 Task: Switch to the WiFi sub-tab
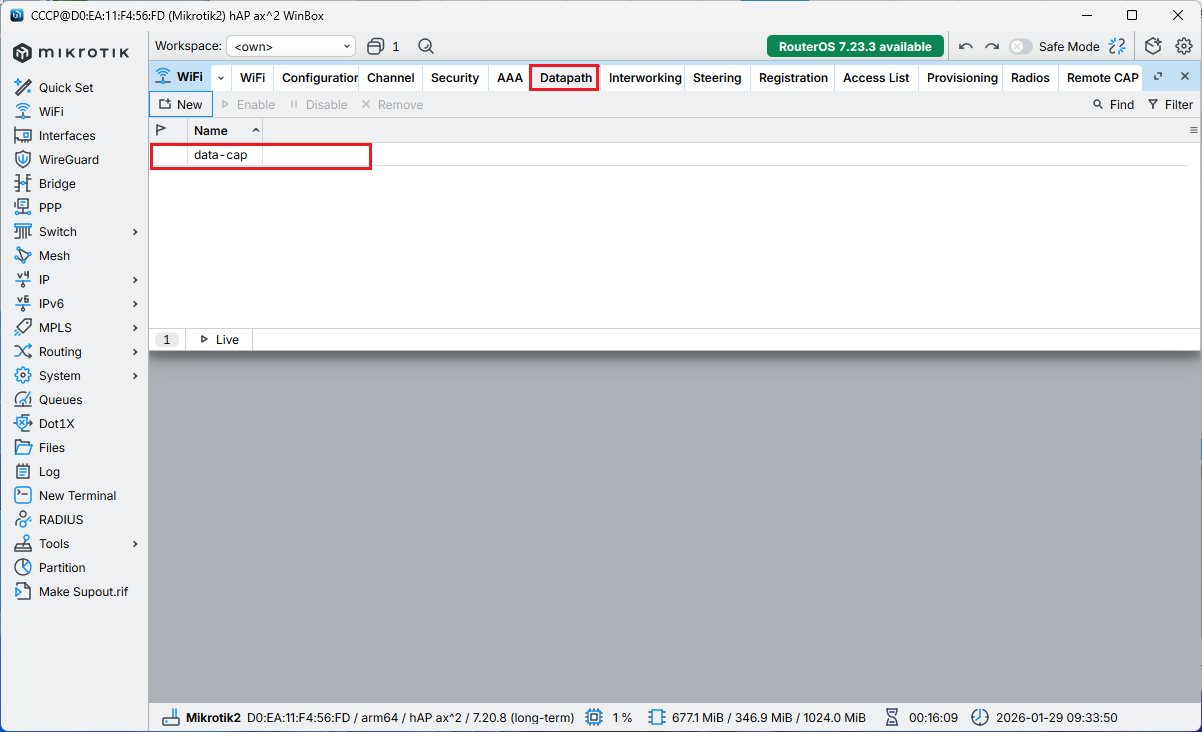click(252, 77)
